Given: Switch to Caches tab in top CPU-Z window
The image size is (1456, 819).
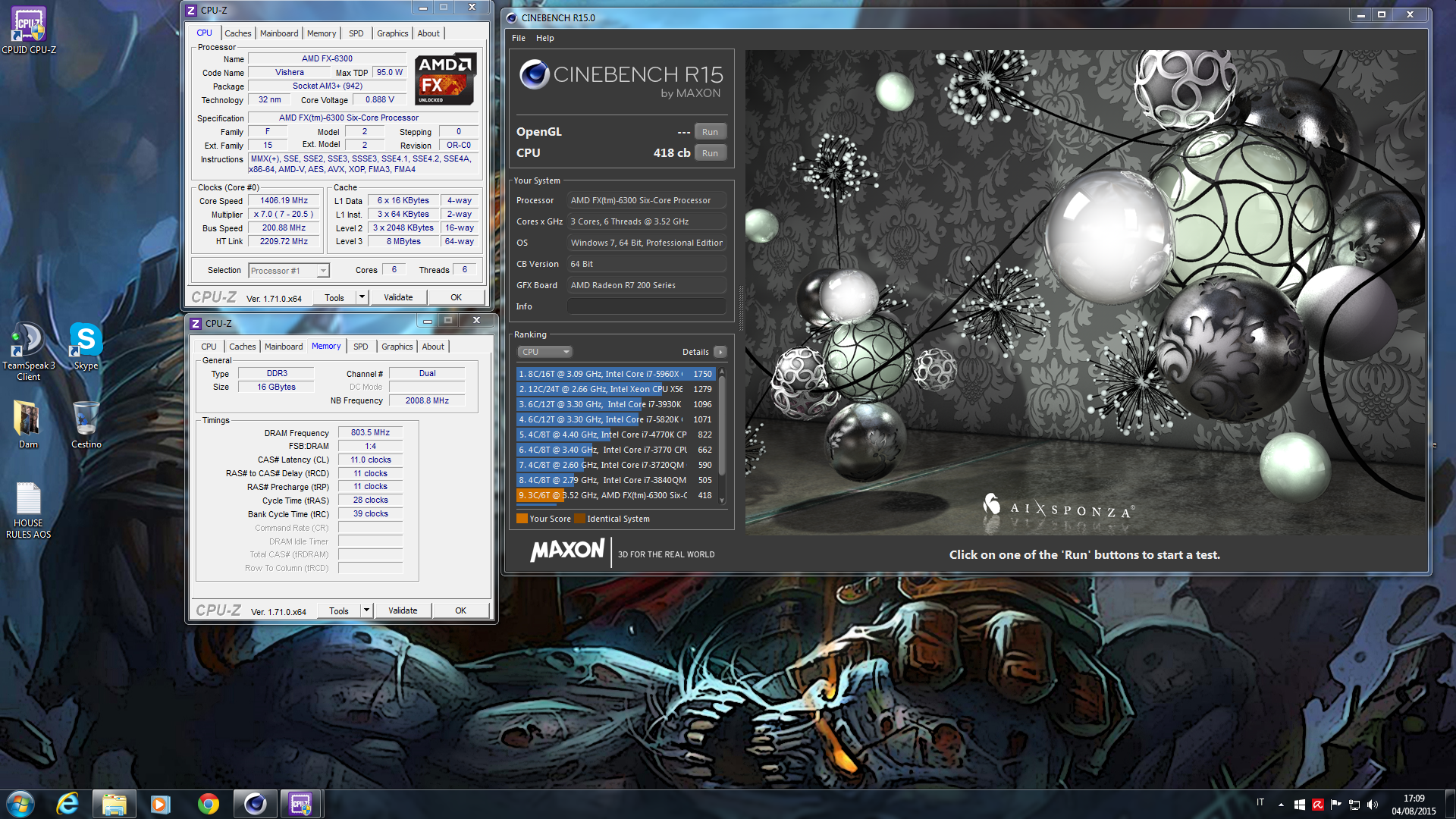Looking at the screenshot, I should click(237, 33).
